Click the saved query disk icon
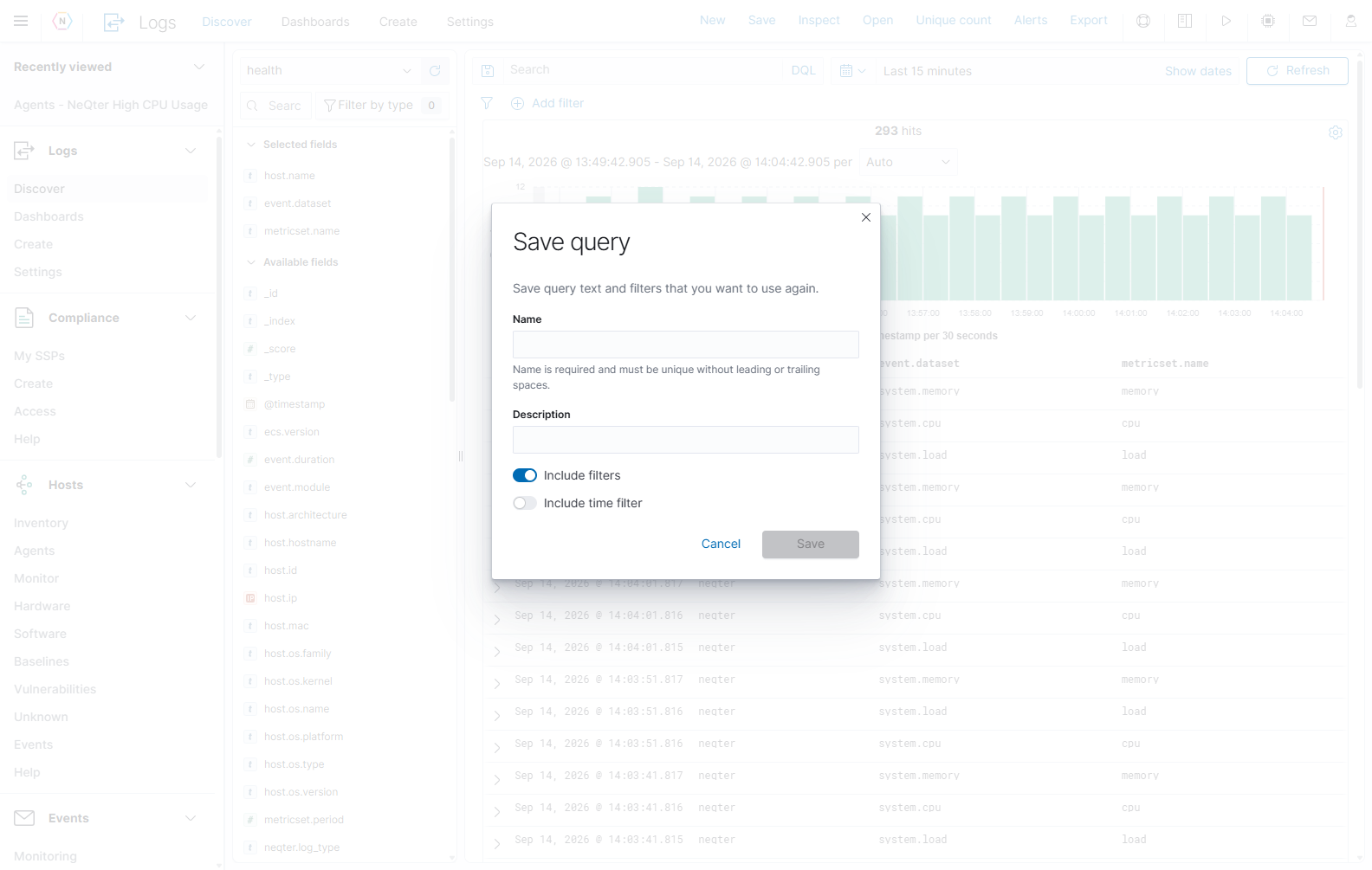This screenshot has height=870, width=1372. [x=488, y=71]
